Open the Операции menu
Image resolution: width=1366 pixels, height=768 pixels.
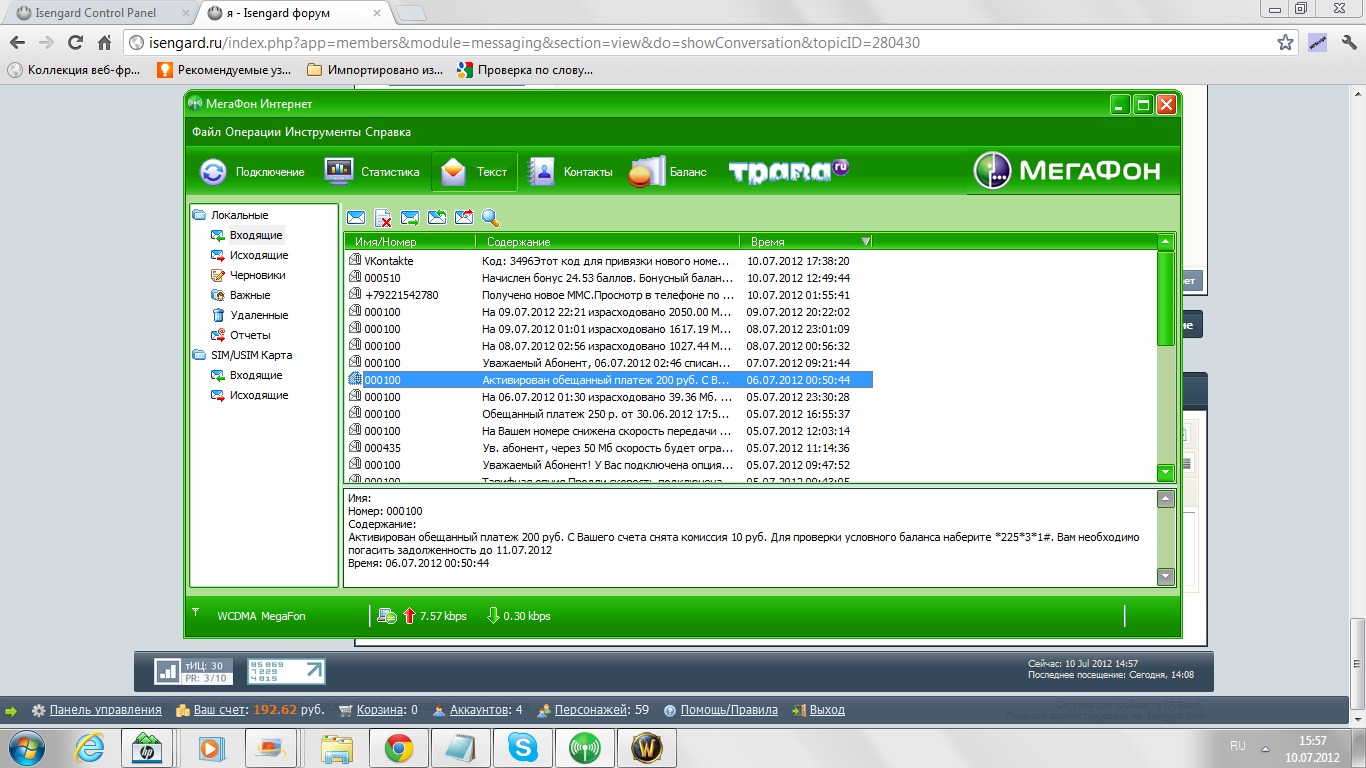(252, 132)
